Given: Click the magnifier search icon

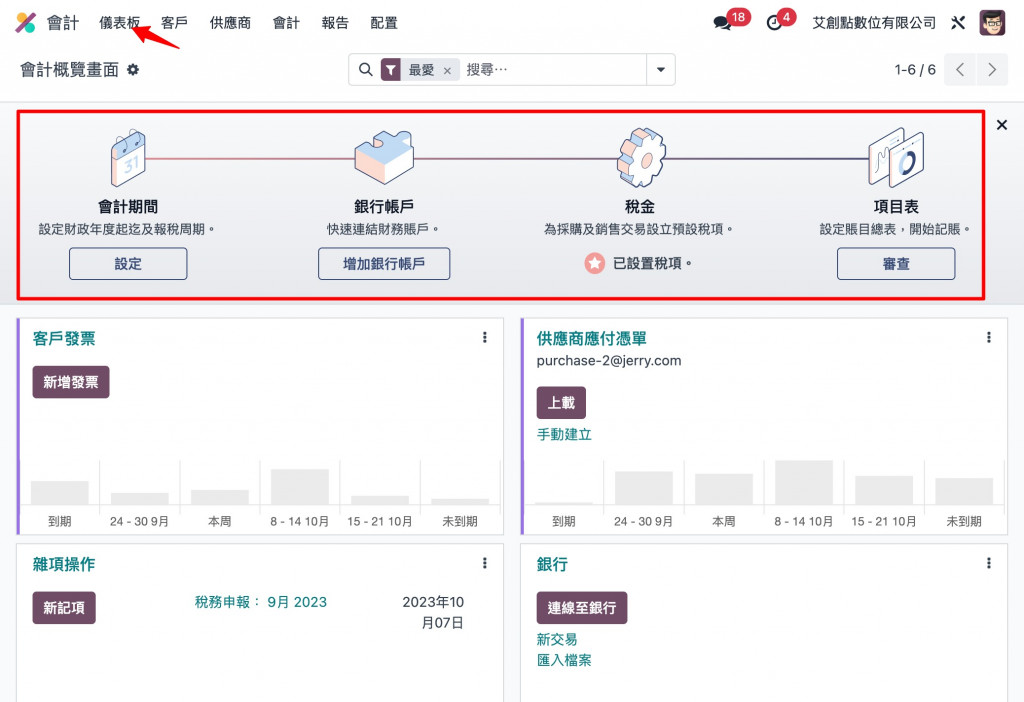Looking at the screenshot, I should click(366, 69).
